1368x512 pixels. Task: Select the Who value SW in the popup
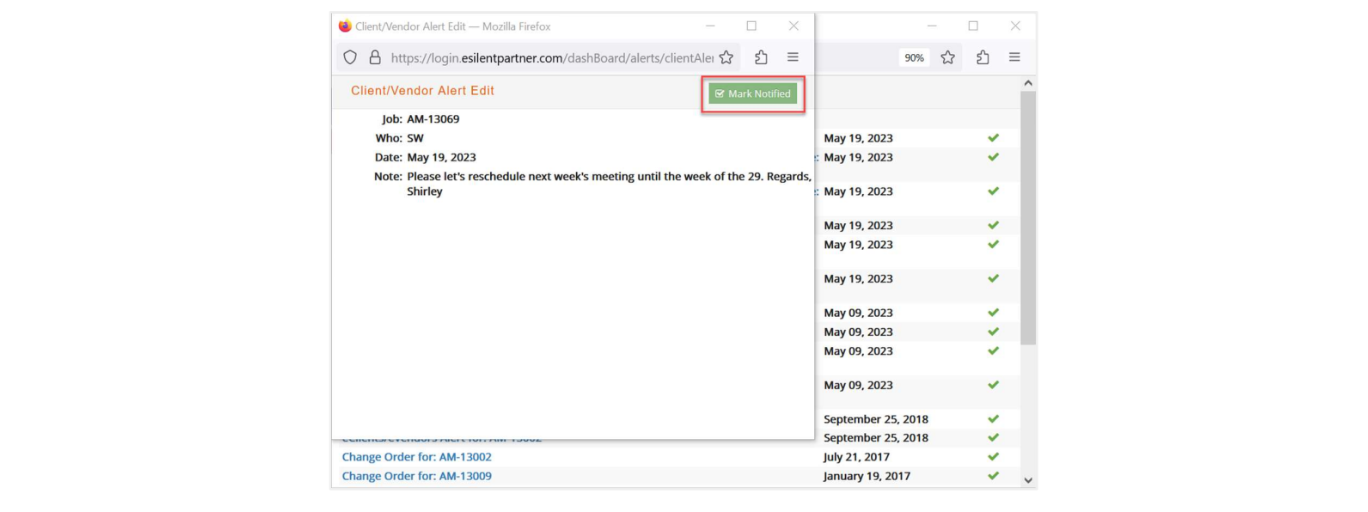415,138
